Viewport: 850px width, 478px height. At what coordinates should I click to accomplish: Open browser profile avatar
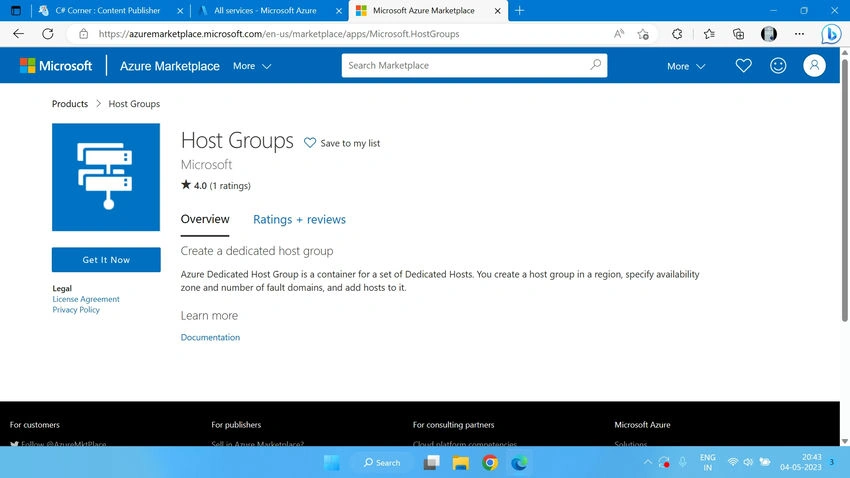pyautogui.click(x=769, y=34)
